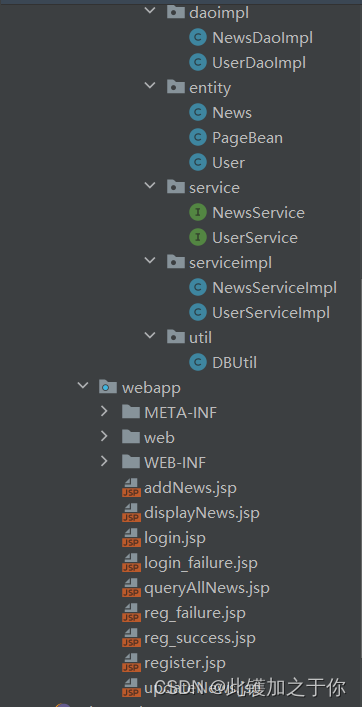Select the NewsService interface name
This screenshot has width=362, height=707.
click(258, 212)
